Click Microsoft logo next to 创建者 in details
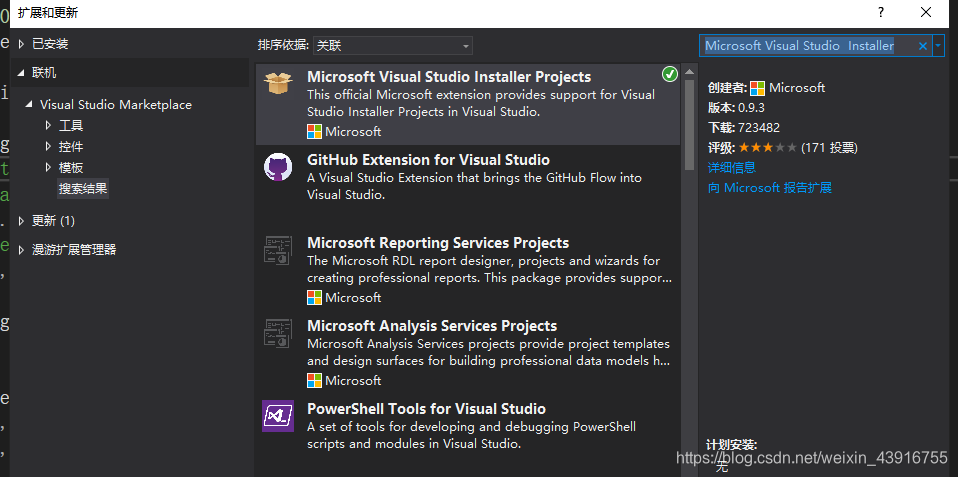The width and height of the screenshot is (958, 477). coord(758,88)
